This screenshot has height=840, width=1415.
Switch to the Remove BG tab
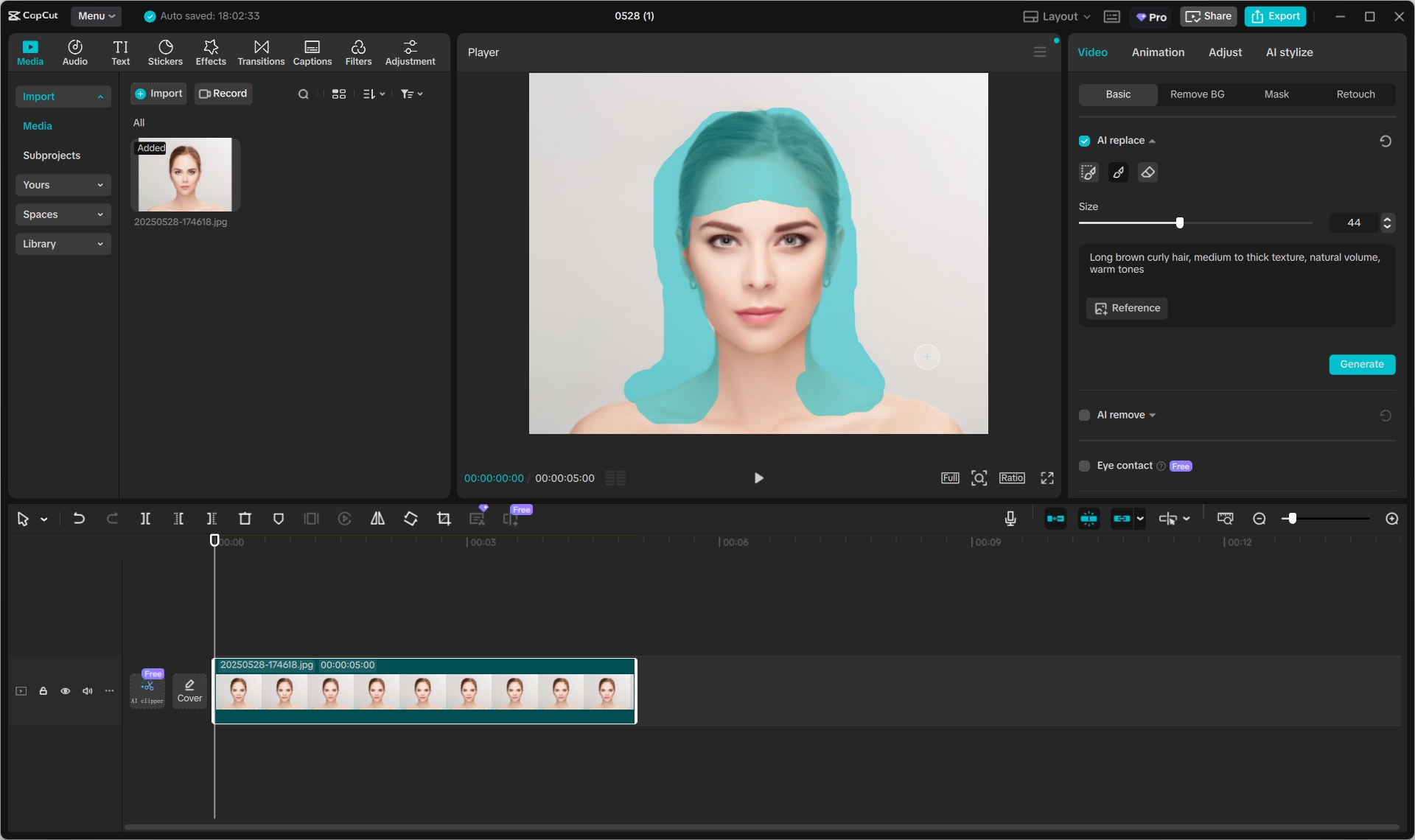[x=1197, y=94]
